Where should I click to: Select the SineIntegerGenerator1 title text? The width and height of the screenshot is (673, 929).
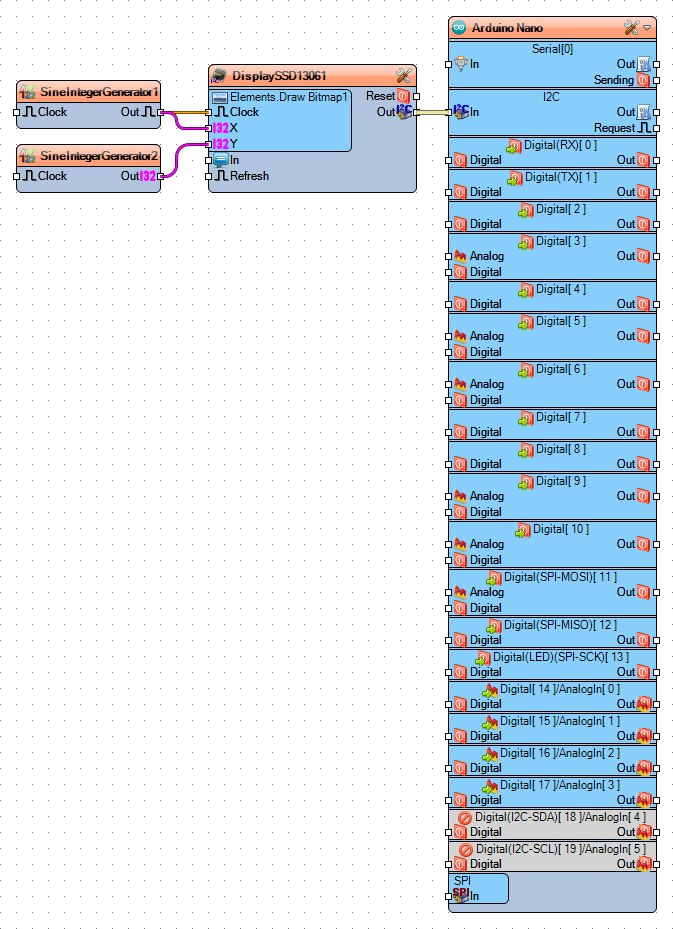pos(99,92)
